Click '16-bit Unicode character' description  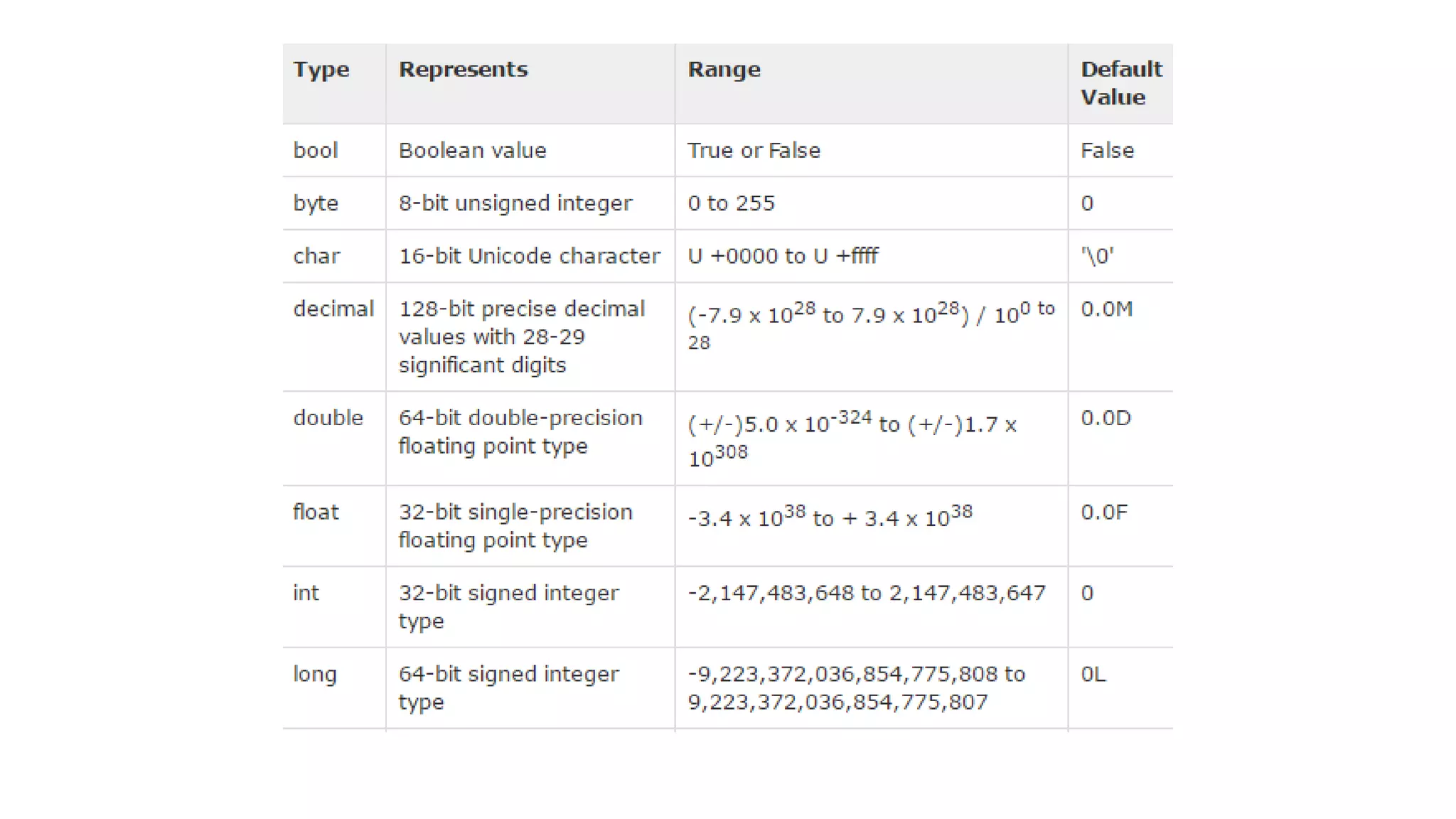click(x=530, y=255)
